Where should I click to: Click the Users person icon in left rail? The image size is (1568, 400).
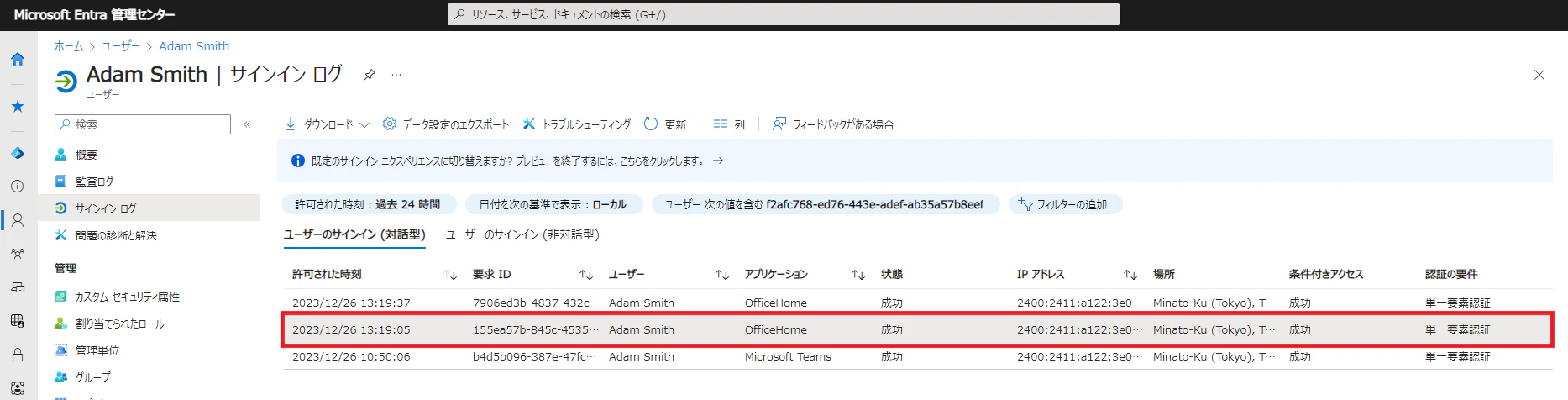[18, 220]
